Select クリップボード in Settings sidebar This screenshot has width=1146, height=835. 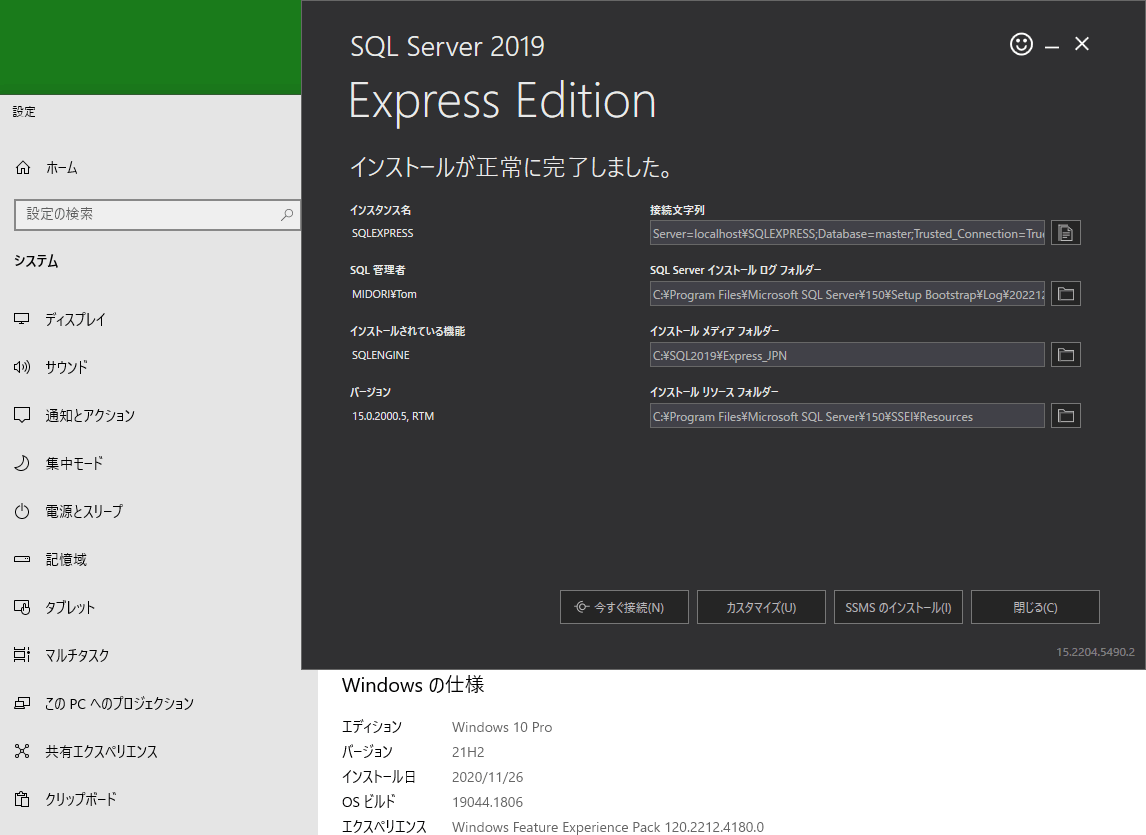(x=81, y=799)
